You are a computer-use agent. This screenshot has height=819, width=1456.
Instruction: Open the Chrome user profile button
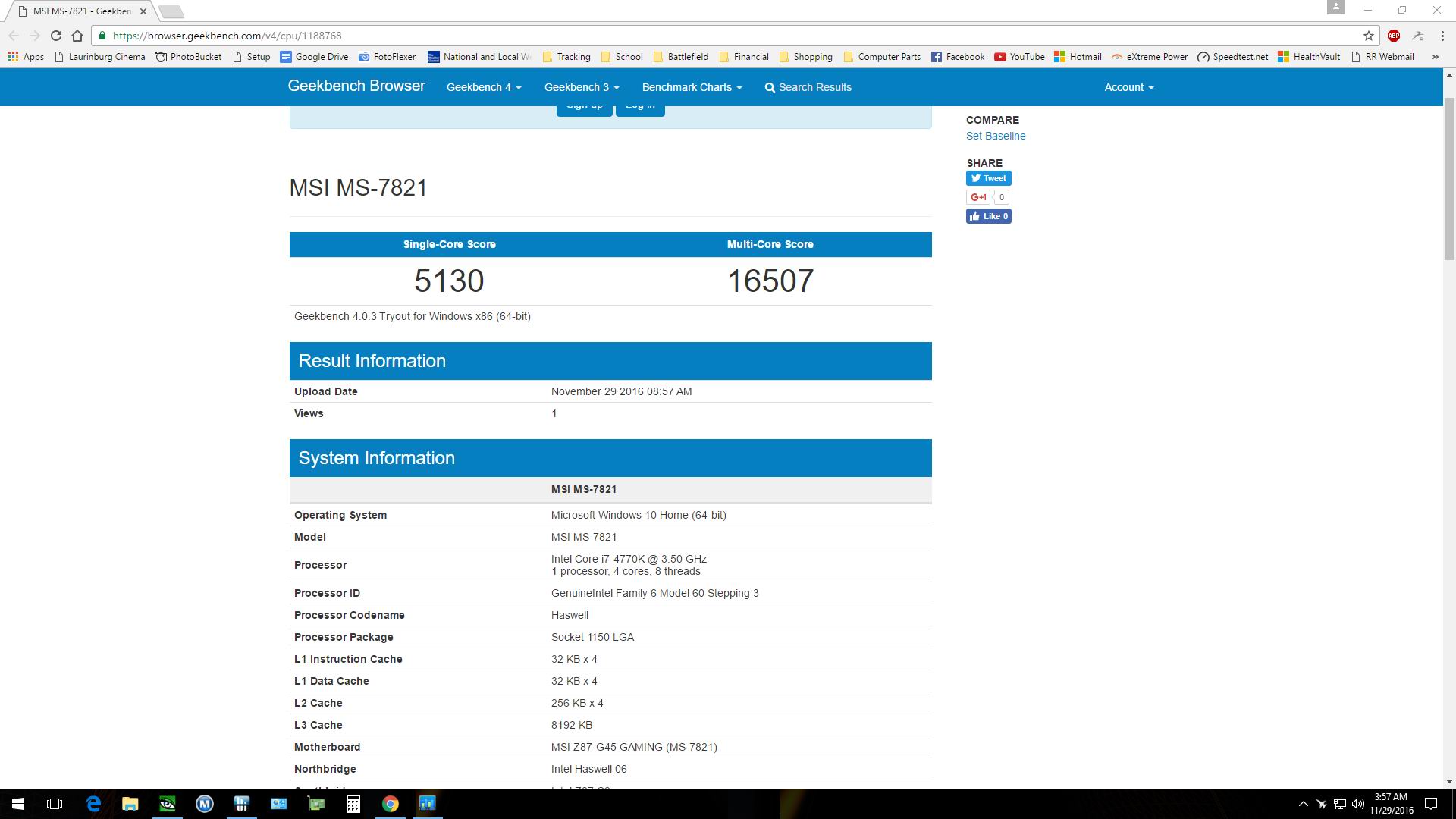click(1336, 8)
